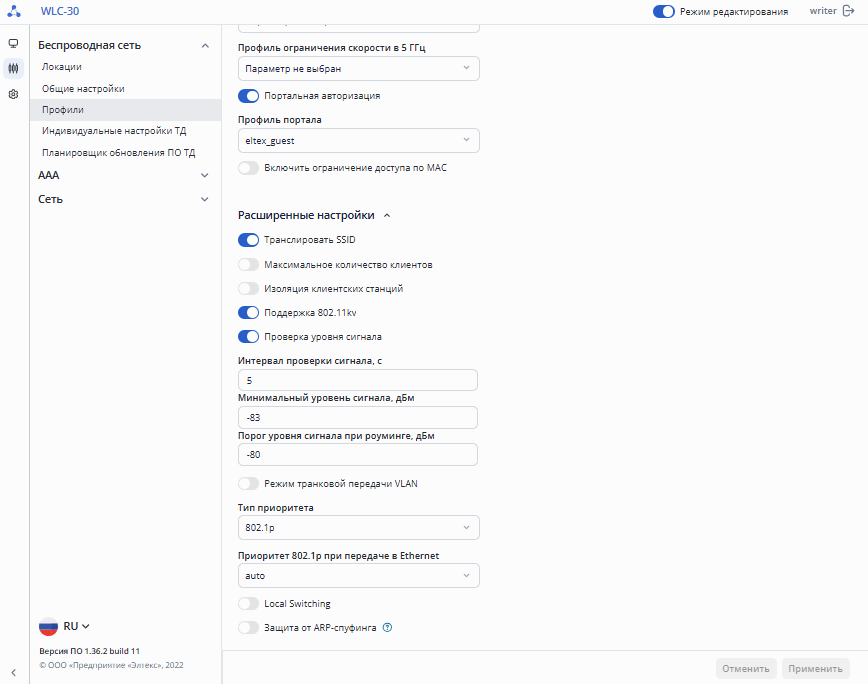This screenshot has width=868, height=684.
Task: Collapse the sidebar with the bottom arrow
Action: pos(14,672)
